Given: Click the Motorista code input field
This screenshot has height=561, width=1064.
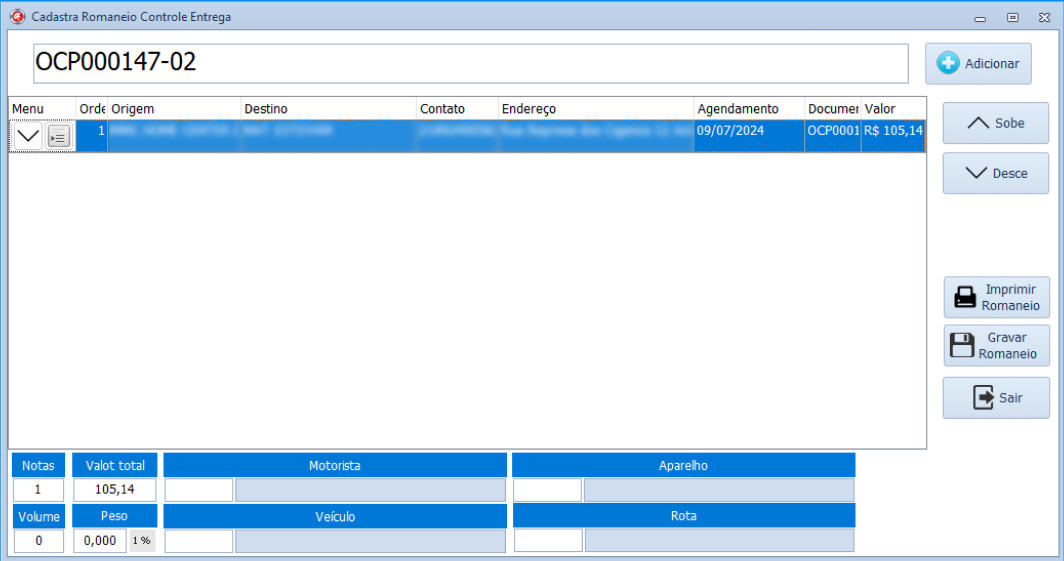Looking at the screenshot, I should point(199,490).
